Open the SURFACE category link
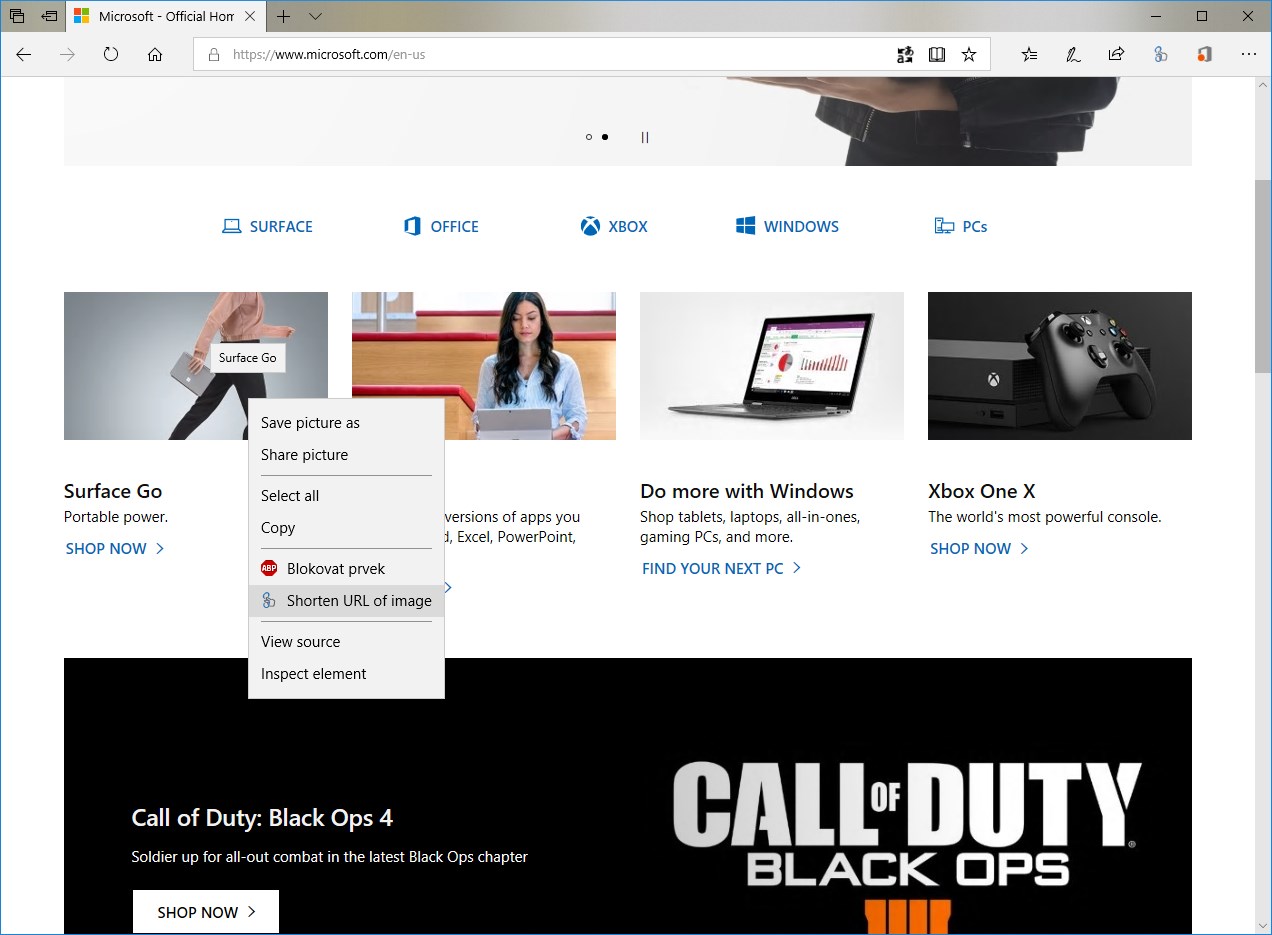Viewport: 1272px width, 935px height. 267,226
